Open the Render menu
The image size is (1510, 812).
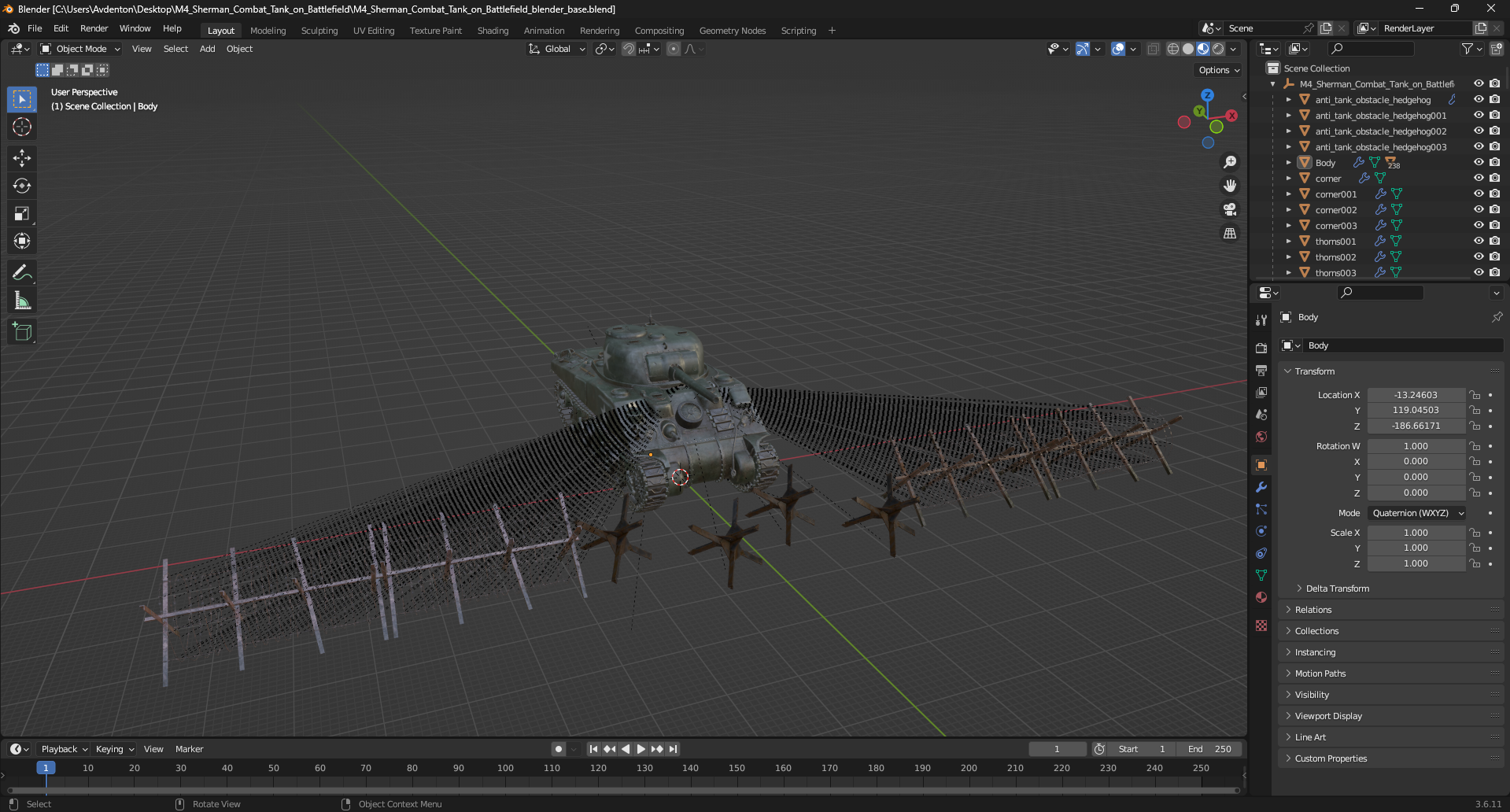click(x=94, y=28)
